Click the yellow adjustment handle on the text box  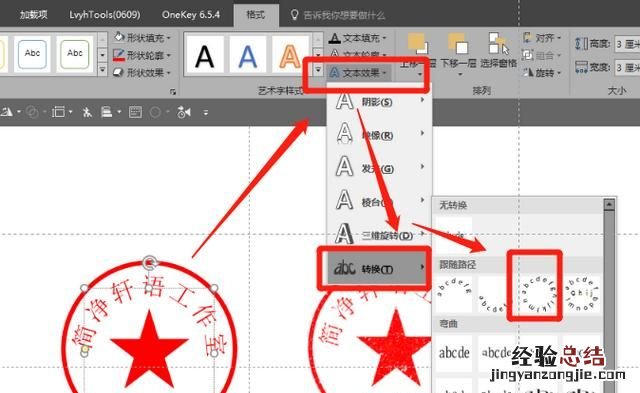(85, 349)
